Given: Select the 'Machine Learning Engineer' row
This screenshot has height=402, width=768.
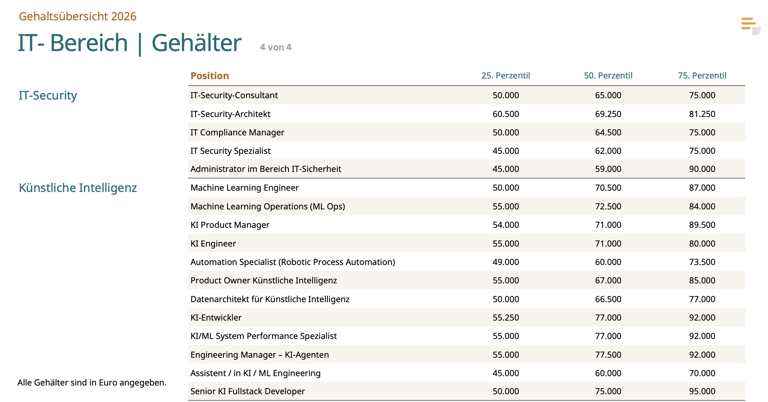Looking at the screenshot, I should click(x=244, y=188).
